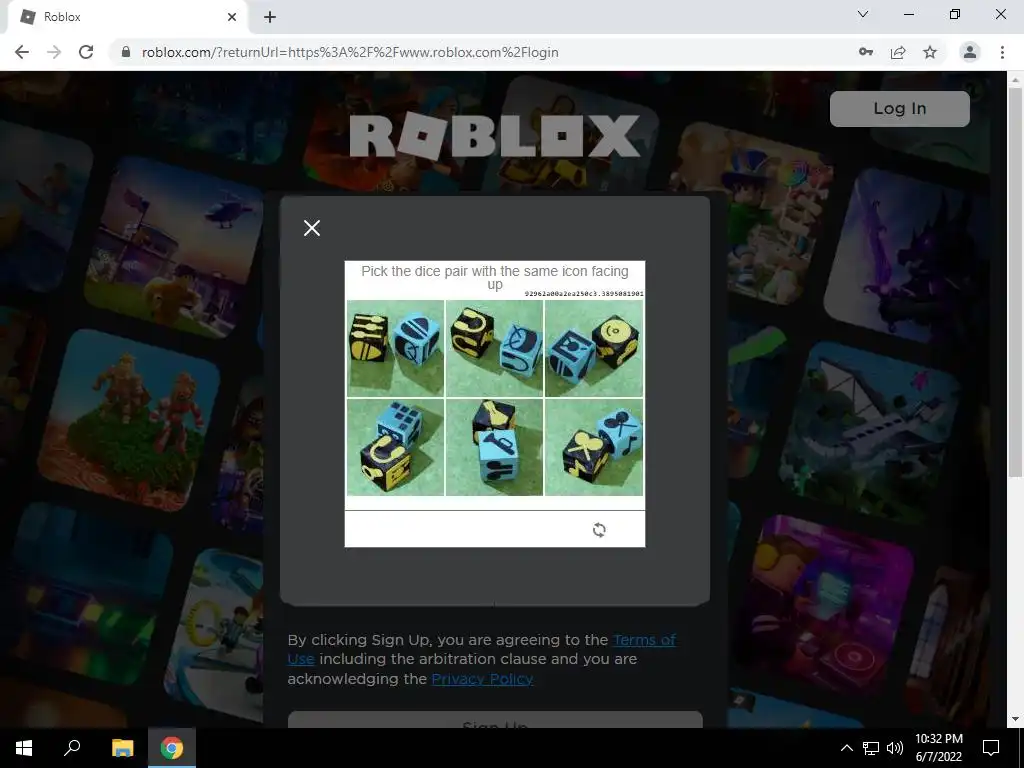Open the volume control tray icon
Screen dimensions: 1024x768
click(x=895, y=748)
